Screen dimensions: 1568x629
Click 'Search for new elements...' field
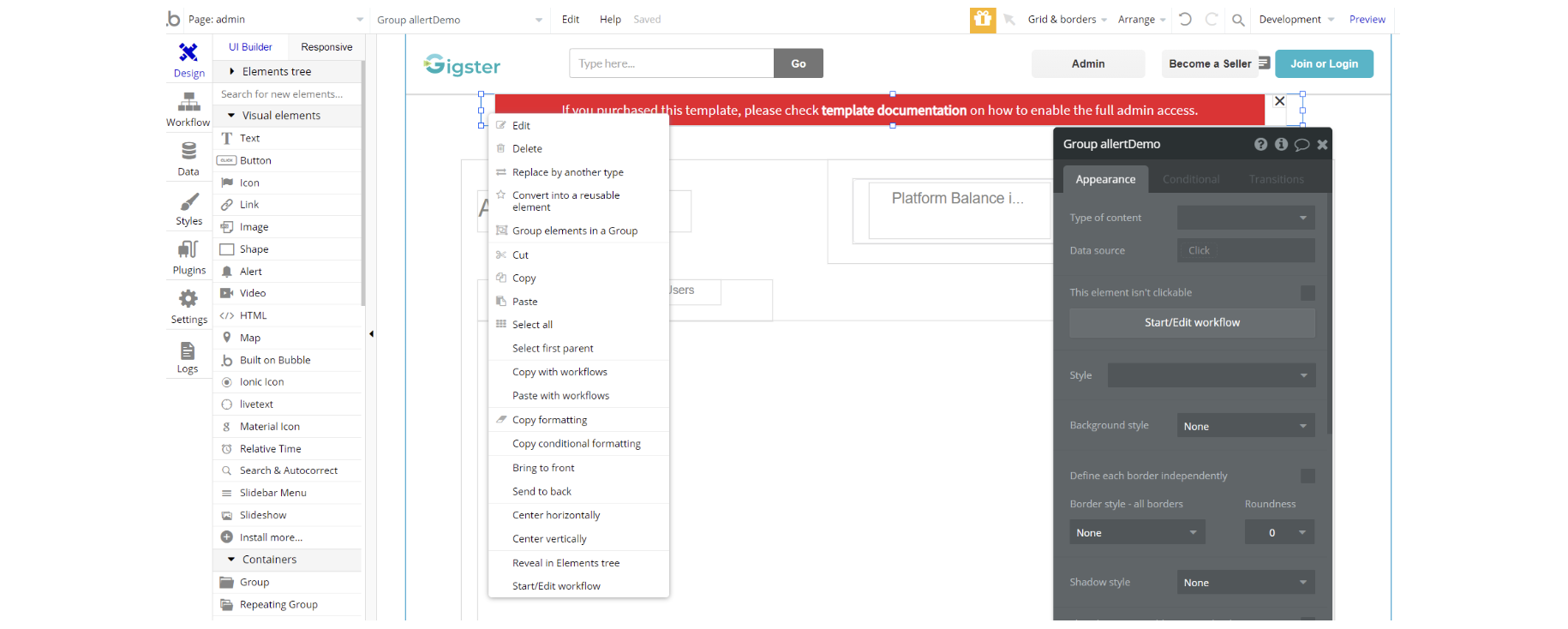tap(287, 94)
